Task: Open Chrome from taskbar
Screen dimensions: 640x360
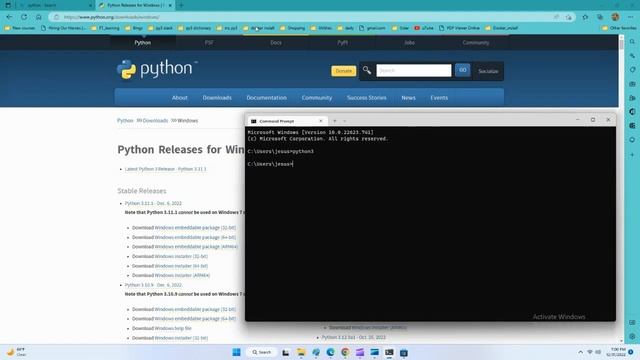Action: (x=345, y=352)
